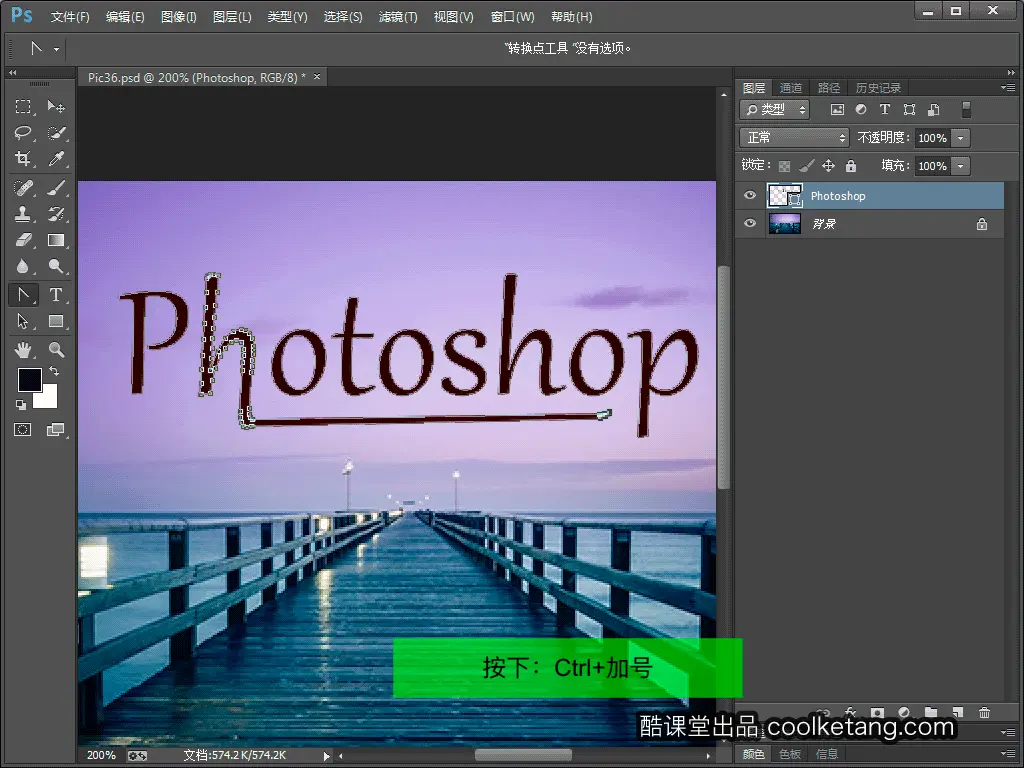Select the History Brush tool
1024x768 pixels.
pos(56,214)
